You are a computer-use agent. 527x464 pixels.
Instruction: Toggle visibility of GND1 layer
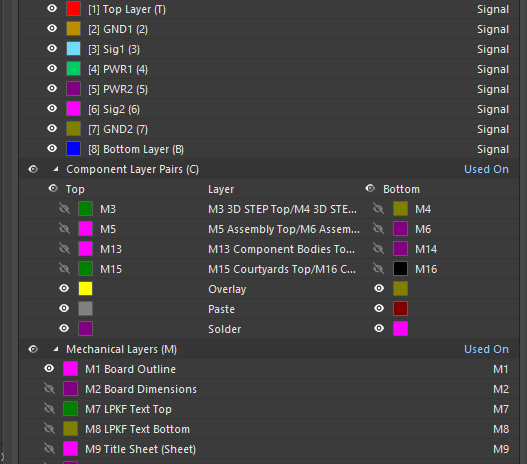pyautogui.click(x=52, y=28)
